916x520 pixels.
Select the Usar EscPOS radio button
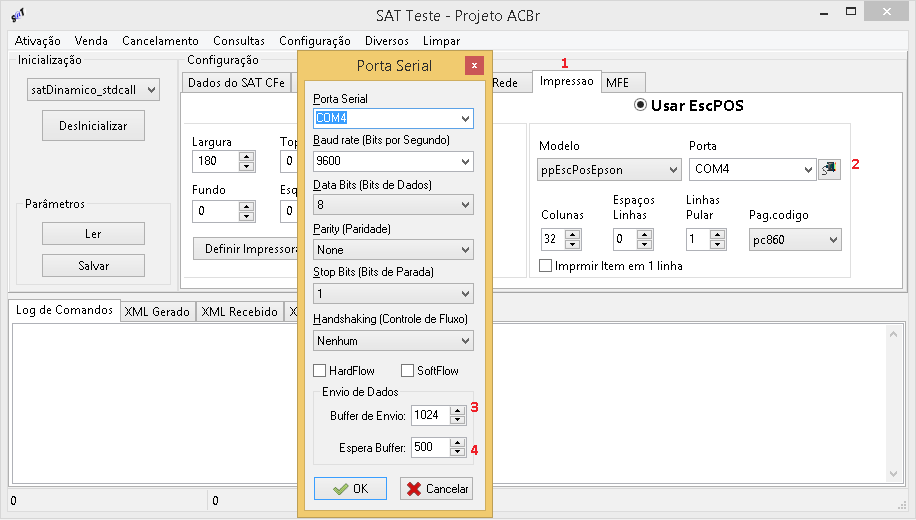[640, 105]
